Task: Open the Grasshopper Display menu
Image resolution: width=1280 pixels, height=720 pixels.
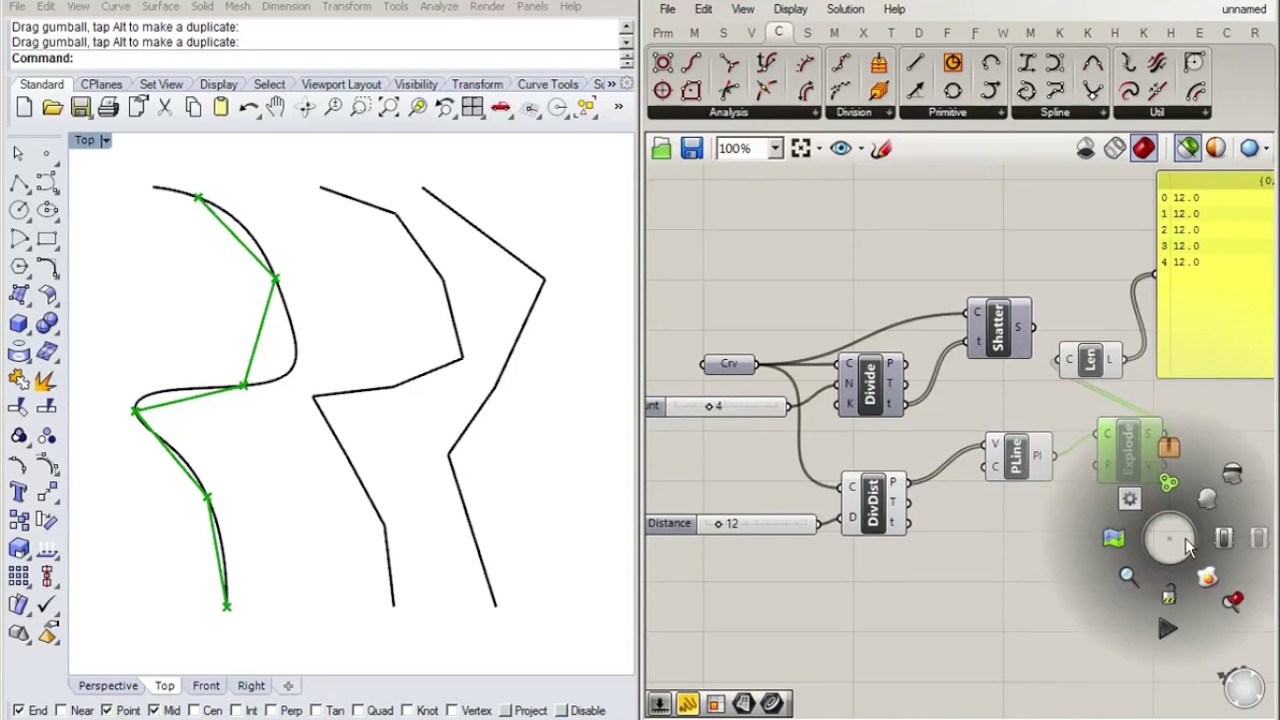Action: click(x=790, y=9)
